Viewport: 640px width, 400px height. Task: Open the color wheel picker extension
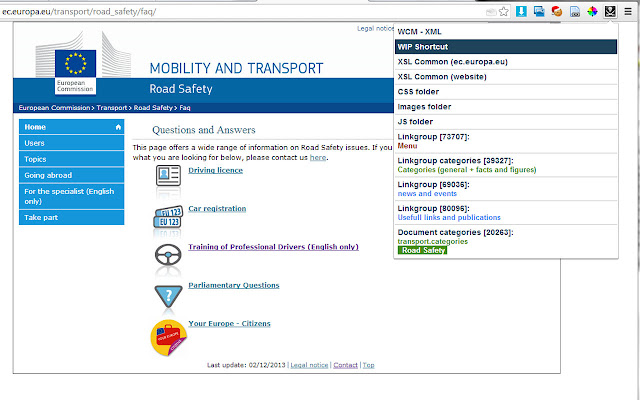[592, 11]
